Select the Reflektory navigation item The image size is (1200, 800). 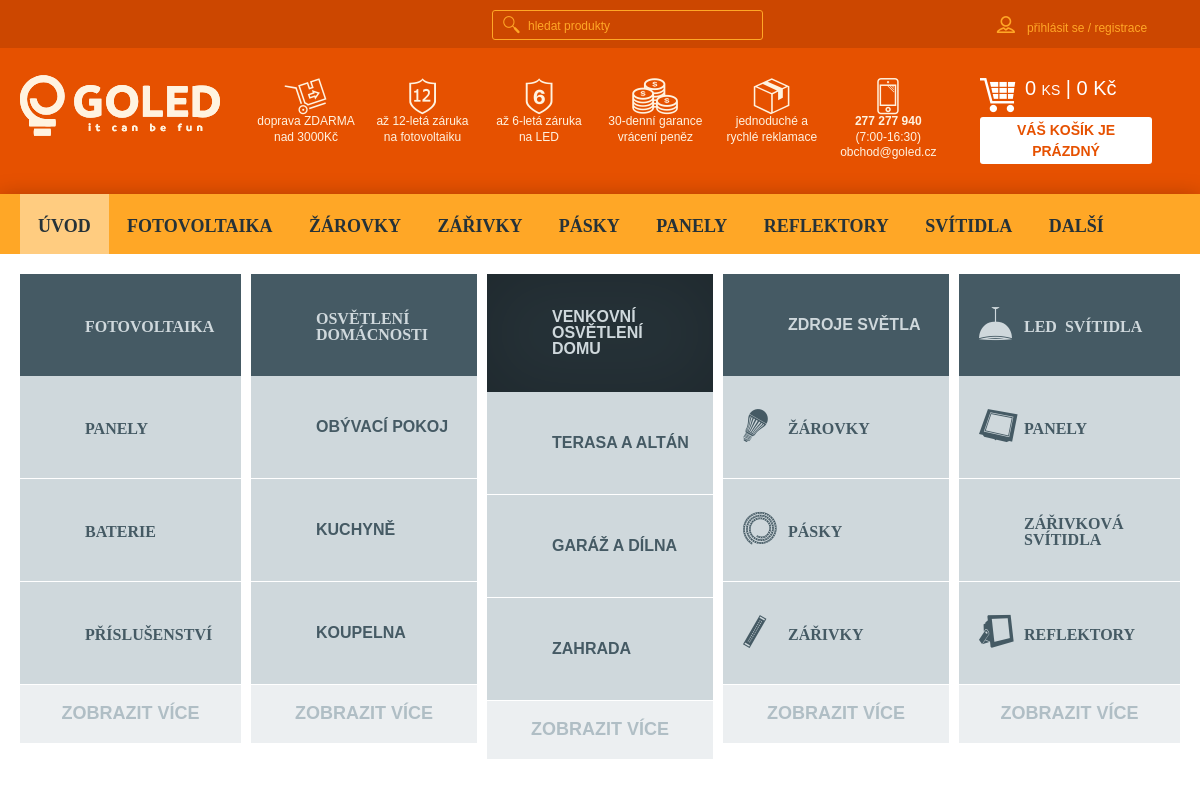825,226
